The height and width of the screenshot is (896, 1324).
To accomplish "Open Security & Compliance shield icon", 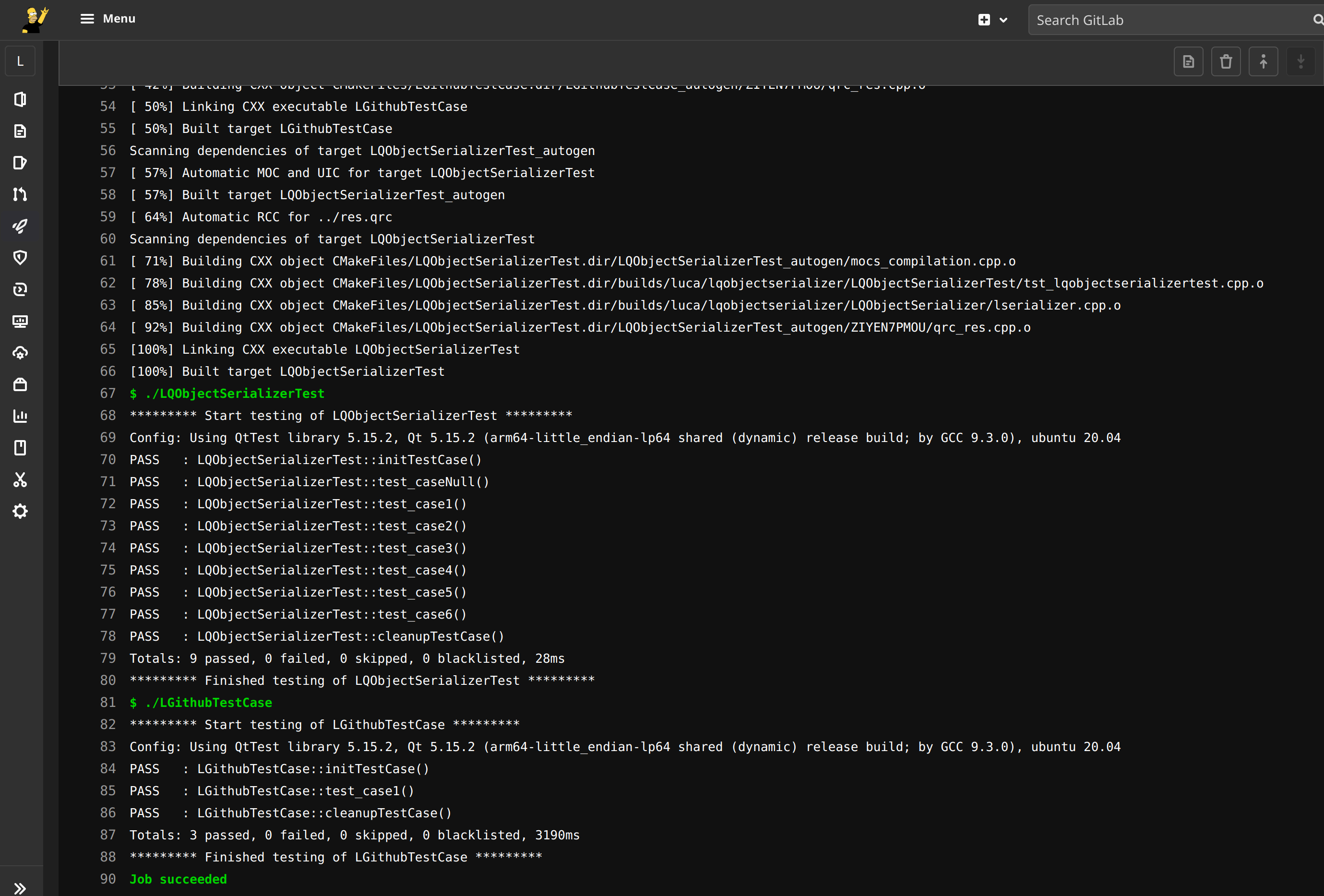I will (20, 257).
